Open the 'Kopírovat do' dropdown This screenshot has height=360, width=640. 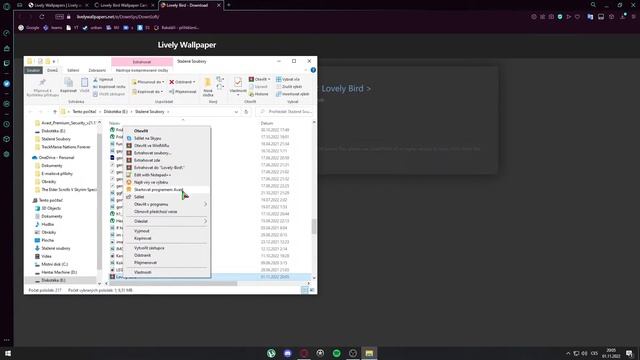click(147, 92)
